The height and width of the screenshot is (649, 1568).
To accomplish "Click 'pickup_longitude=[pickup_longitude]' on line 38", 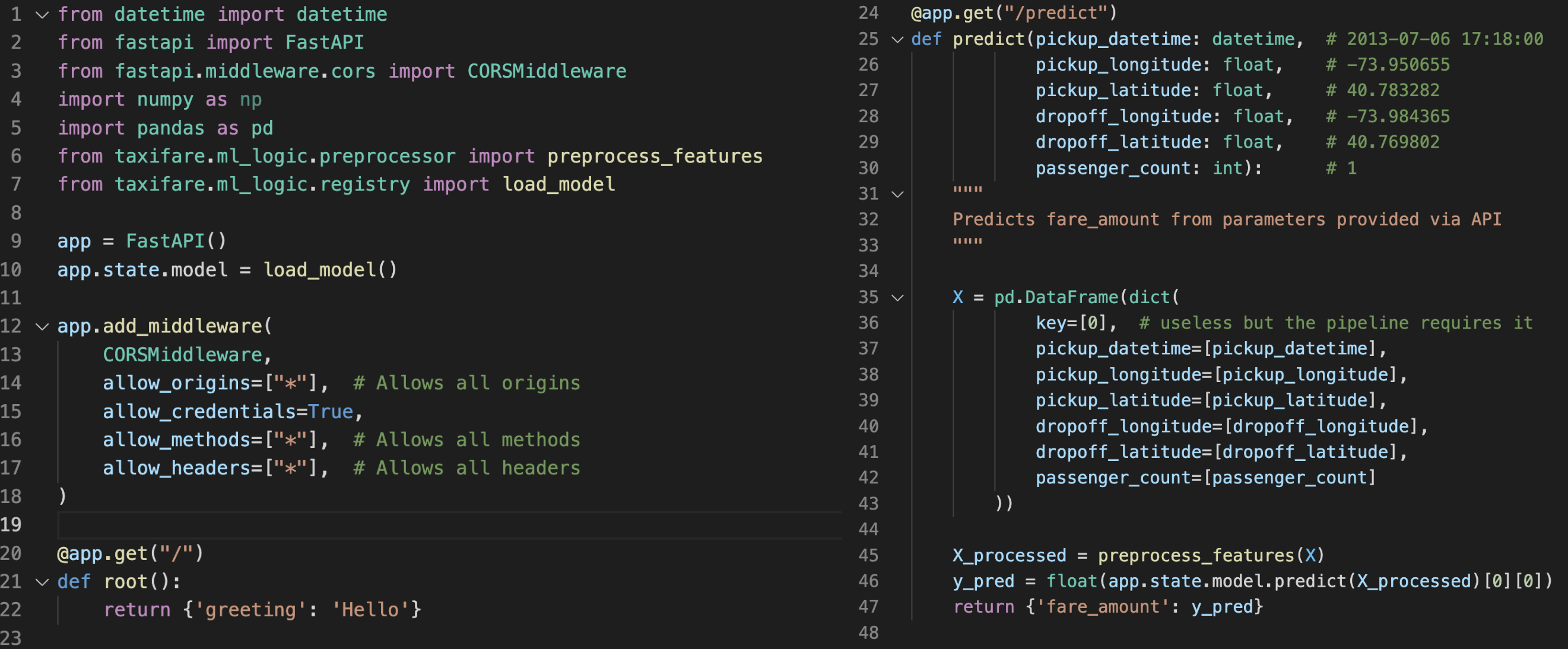I will (1216, 375).
